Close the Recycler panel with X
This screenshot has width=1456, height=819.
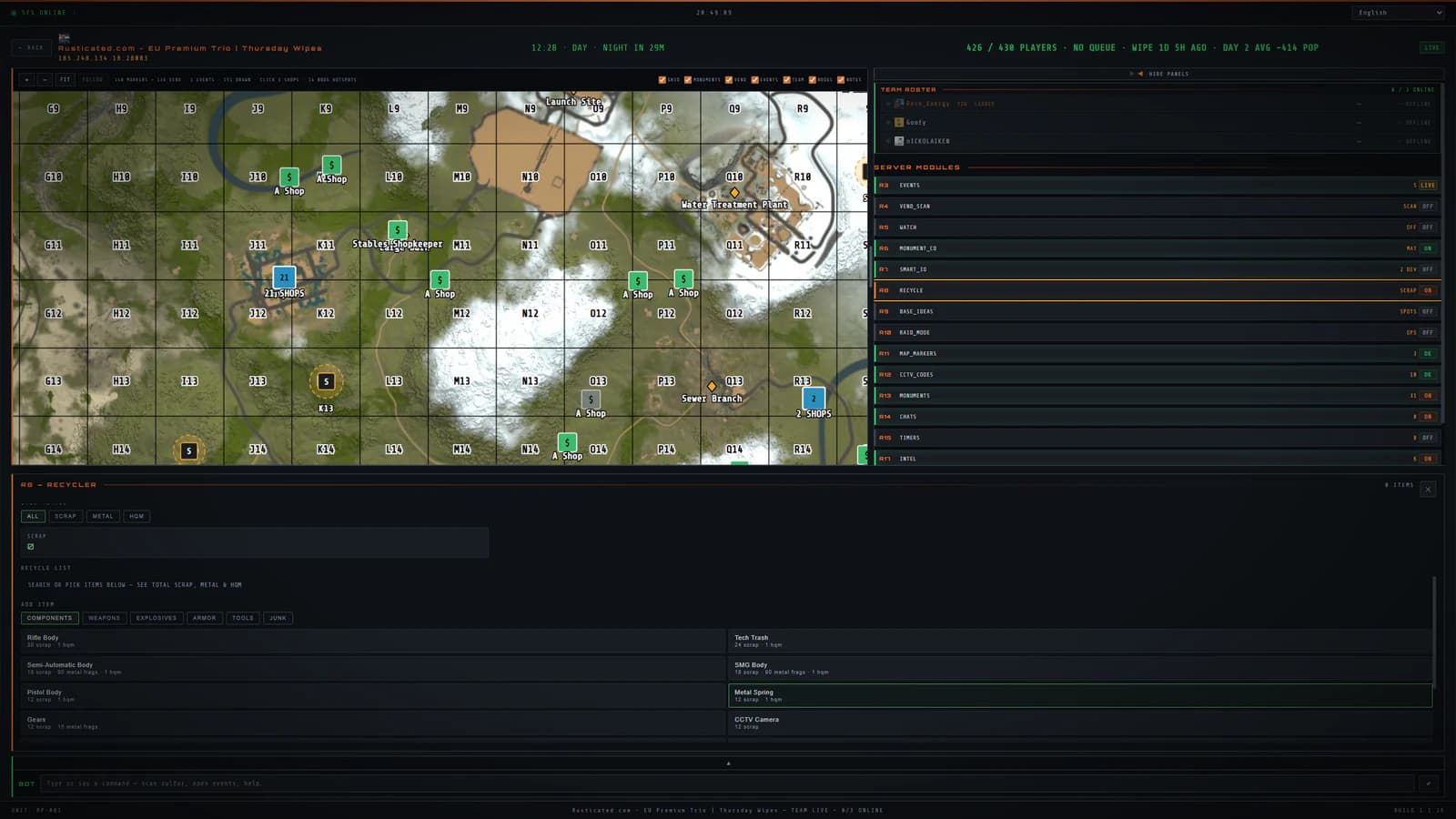point(1428,490)
